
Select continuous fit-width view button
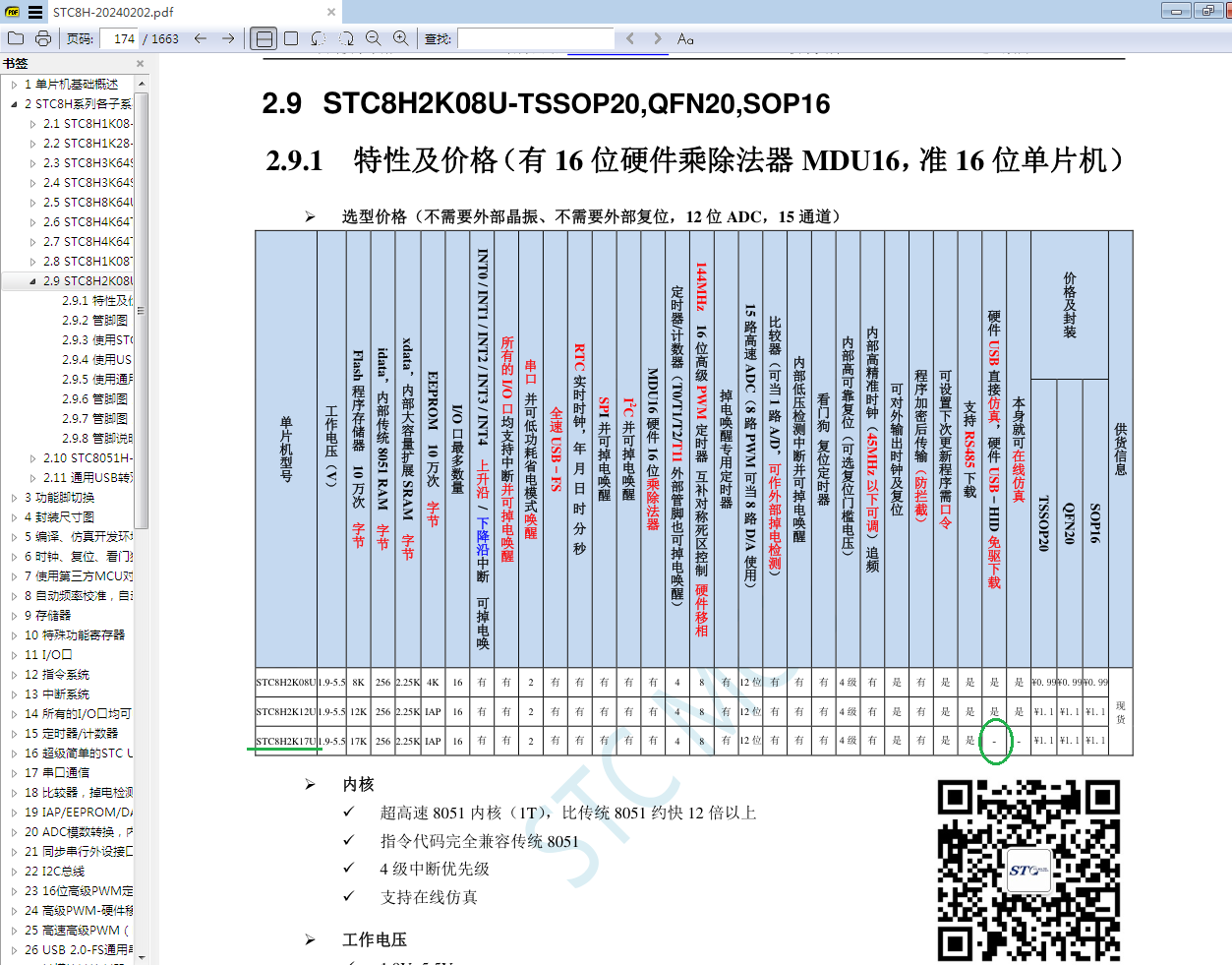(x=264, y=38)
